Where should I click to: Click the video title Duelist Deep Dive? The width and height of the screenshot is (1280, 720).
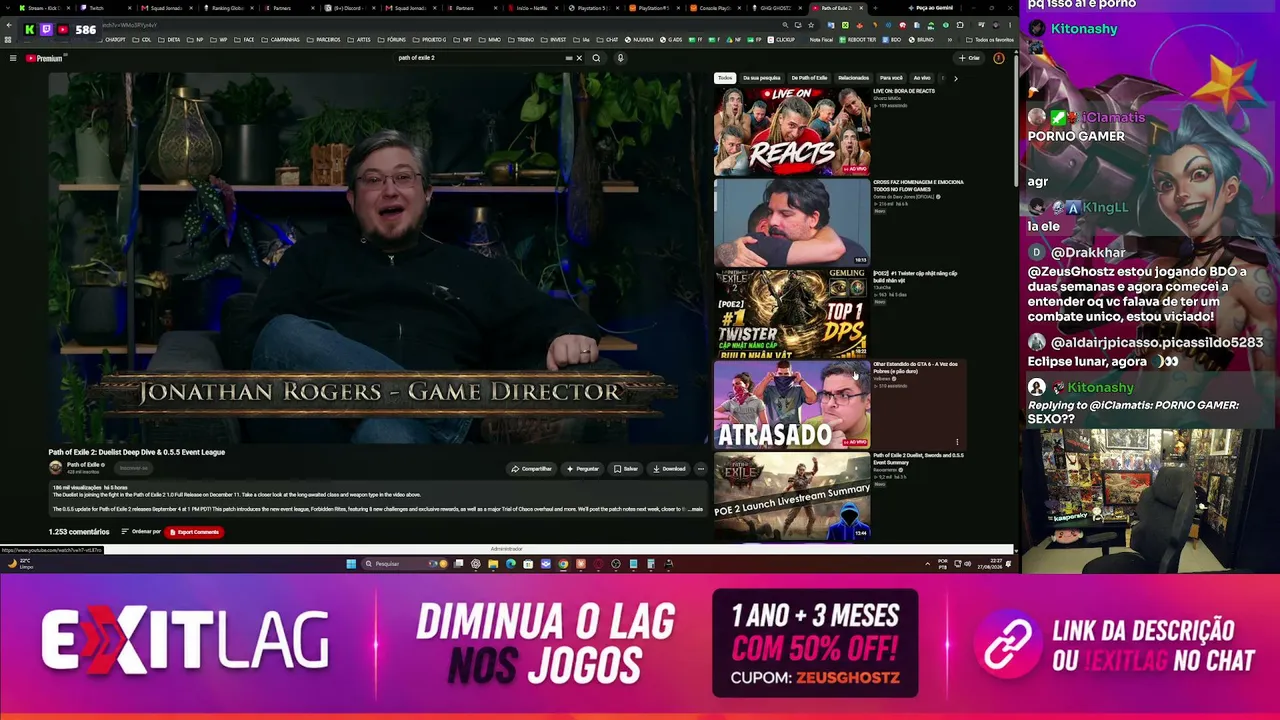[x=137, y=452]
